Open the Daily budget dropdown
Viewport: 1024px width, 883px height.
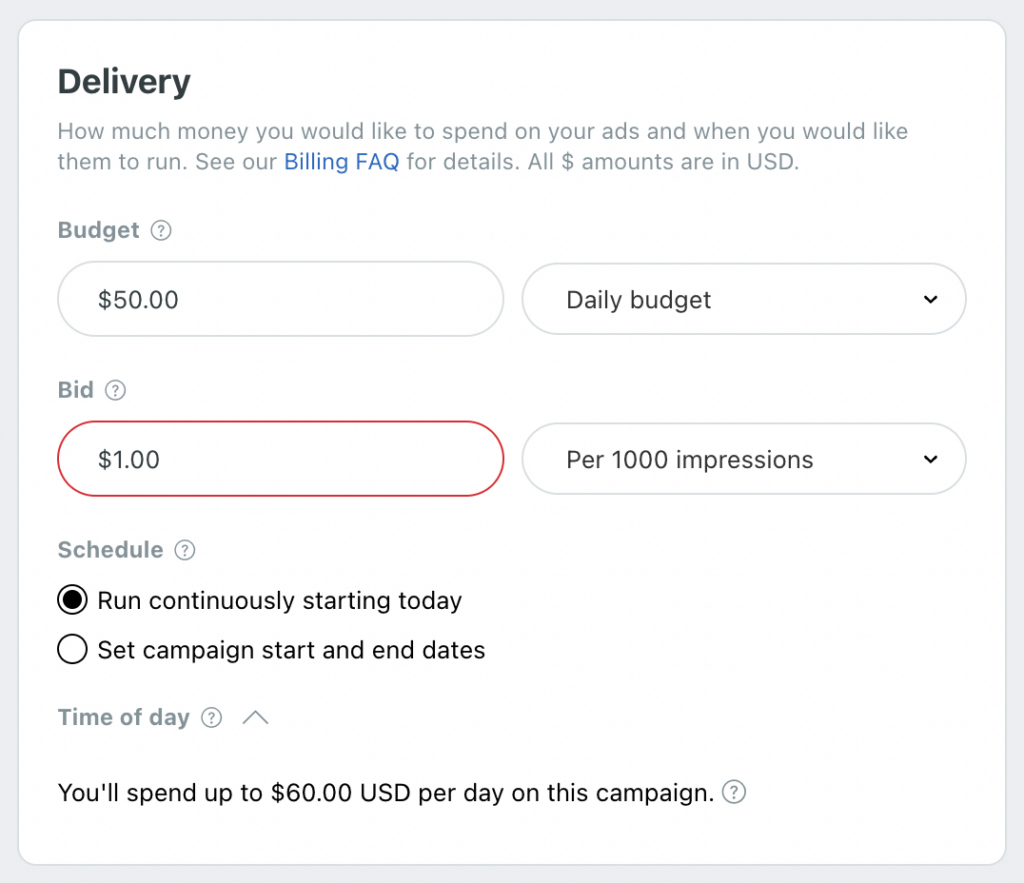[744, 298]
